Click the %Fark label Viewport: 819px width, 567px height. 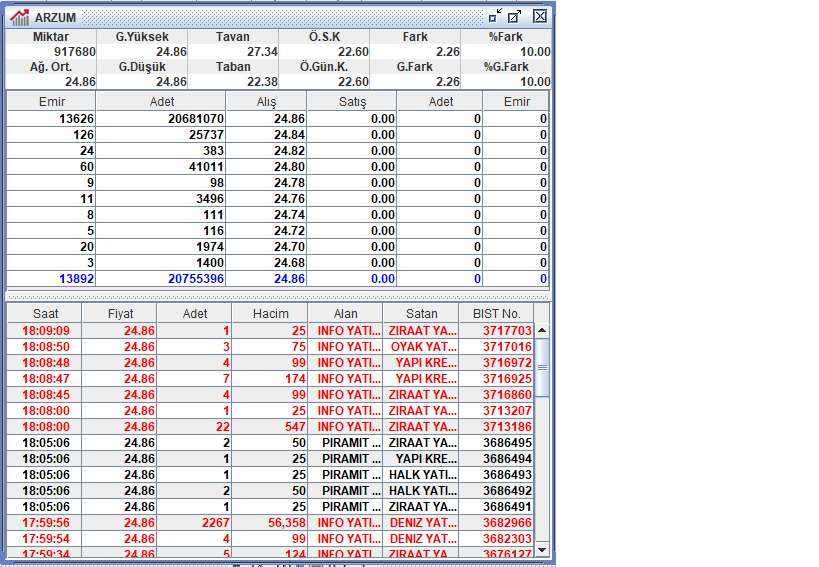point(505,37)
